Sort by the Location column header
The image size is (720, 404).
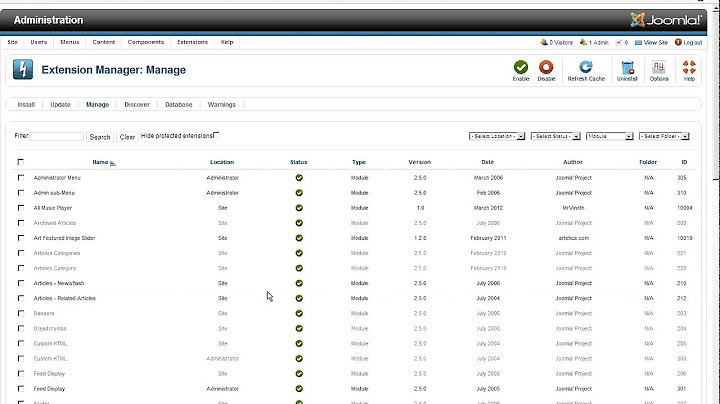(x=222, y=162)
